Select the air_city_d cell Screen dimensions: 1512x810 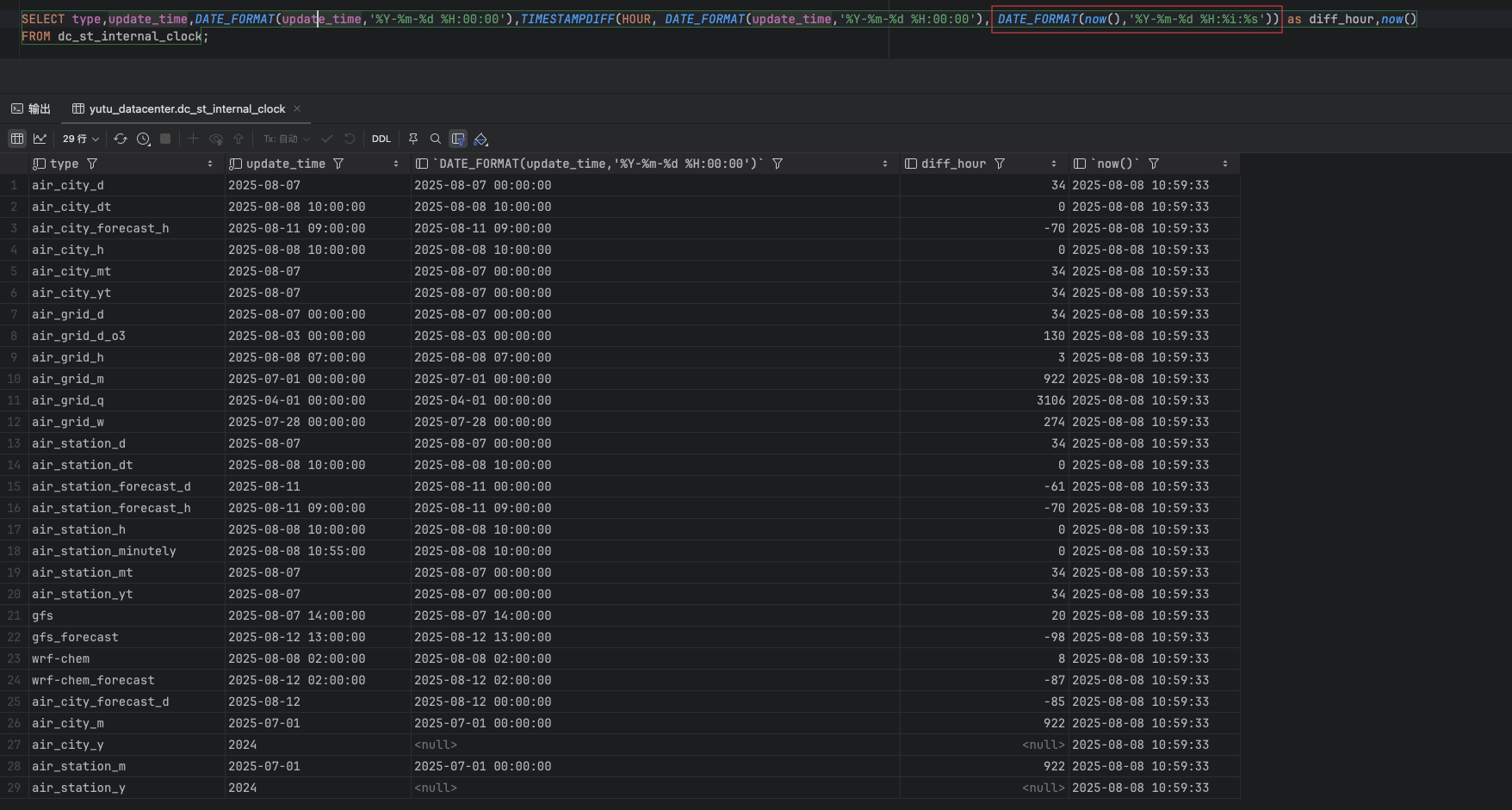pyautogui.click(x=127, y=185)
